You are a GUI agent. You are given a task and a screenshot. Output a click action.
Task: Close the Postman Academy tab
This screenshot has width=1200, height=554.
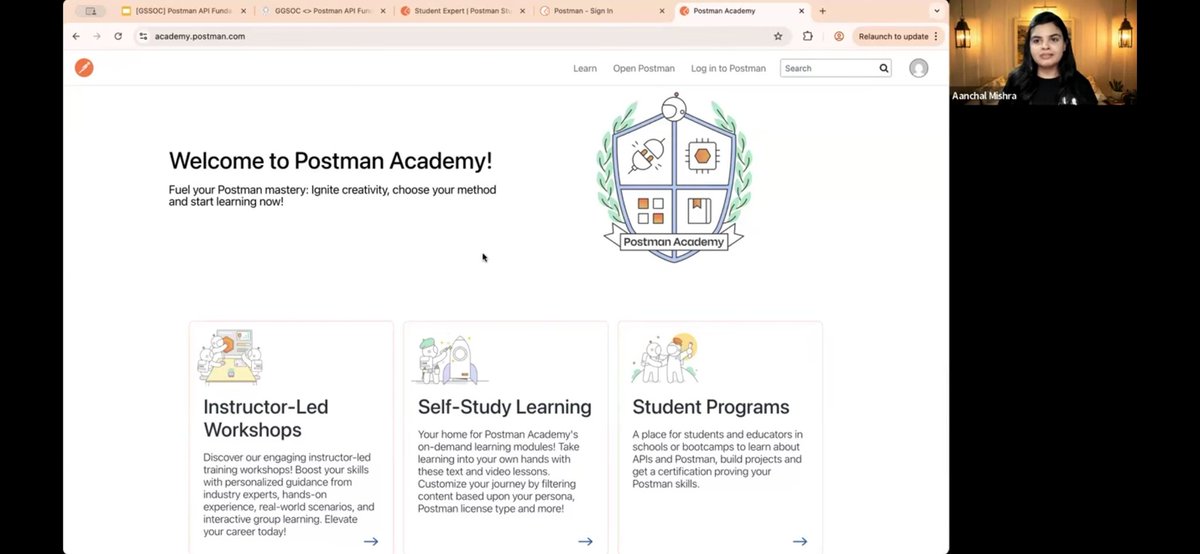pyautogui.click(x=801, y=11)
